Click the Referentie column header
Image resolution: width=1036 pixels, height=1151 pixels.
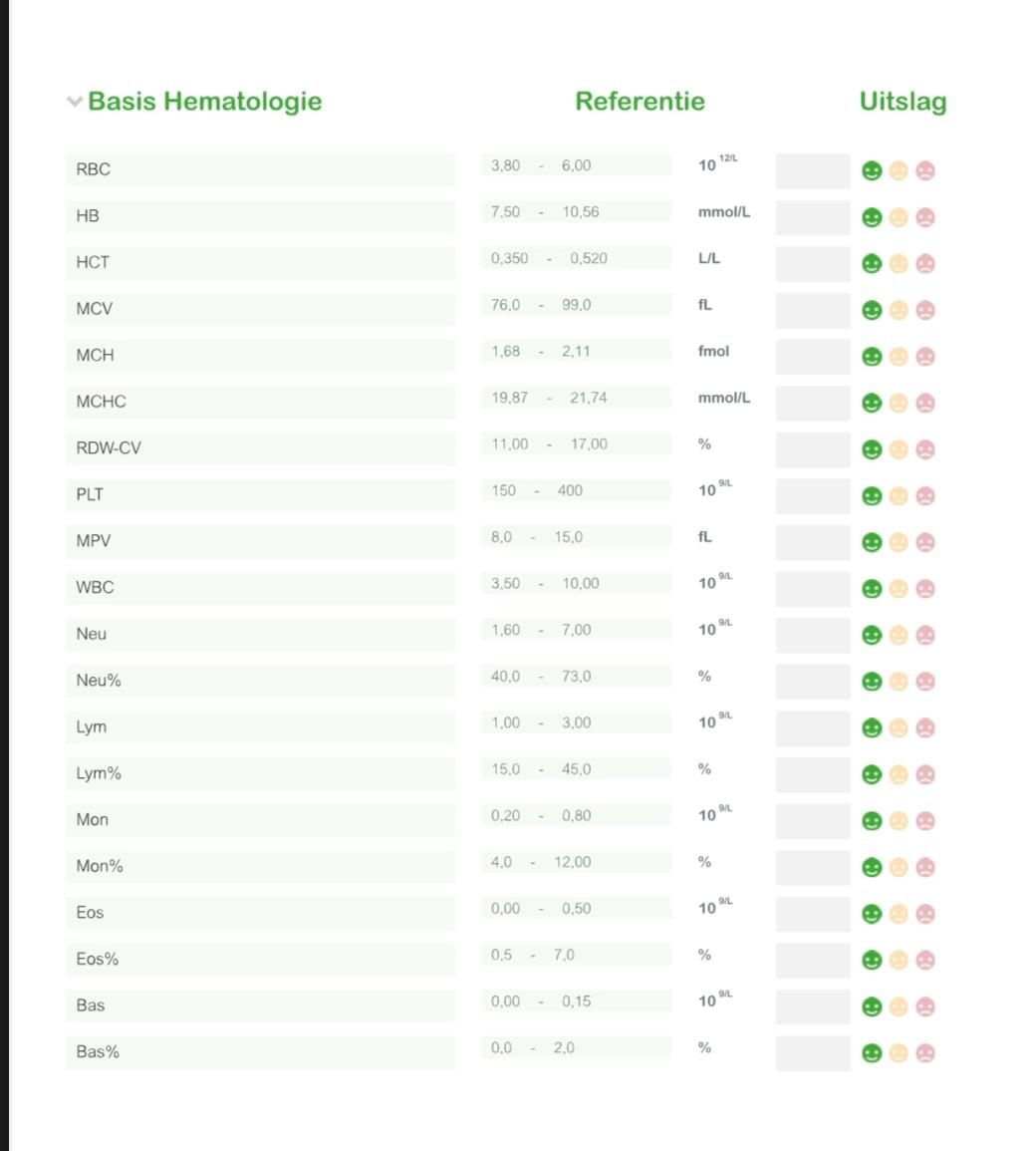(x=640, y=102)
